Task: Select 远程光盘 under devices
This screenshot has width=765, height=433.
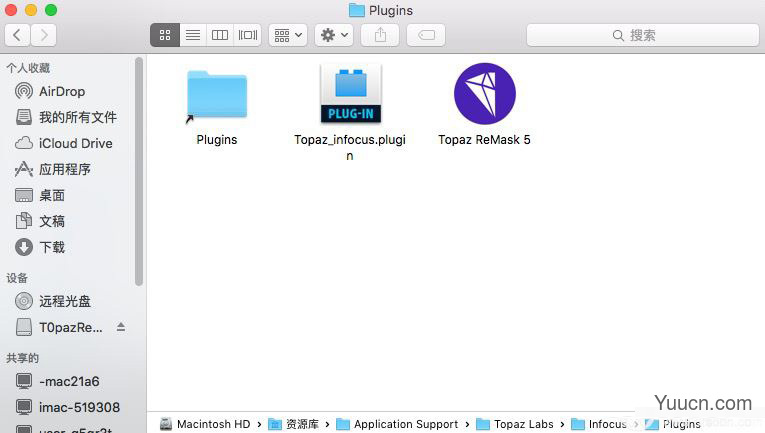Action: [x=67, y=301]
